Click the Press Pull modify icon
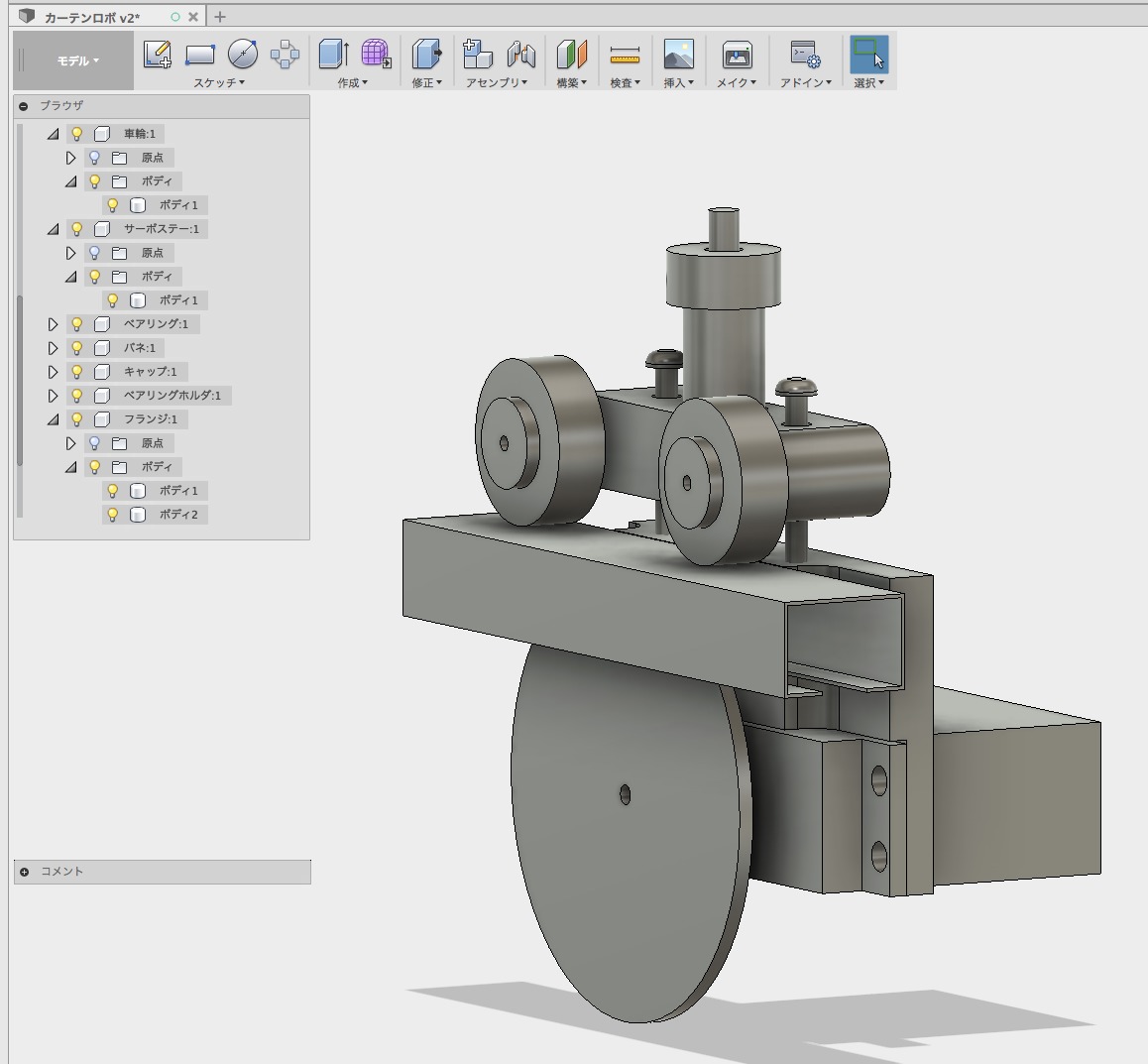1148x1064 pixels. tap(426, 55)
